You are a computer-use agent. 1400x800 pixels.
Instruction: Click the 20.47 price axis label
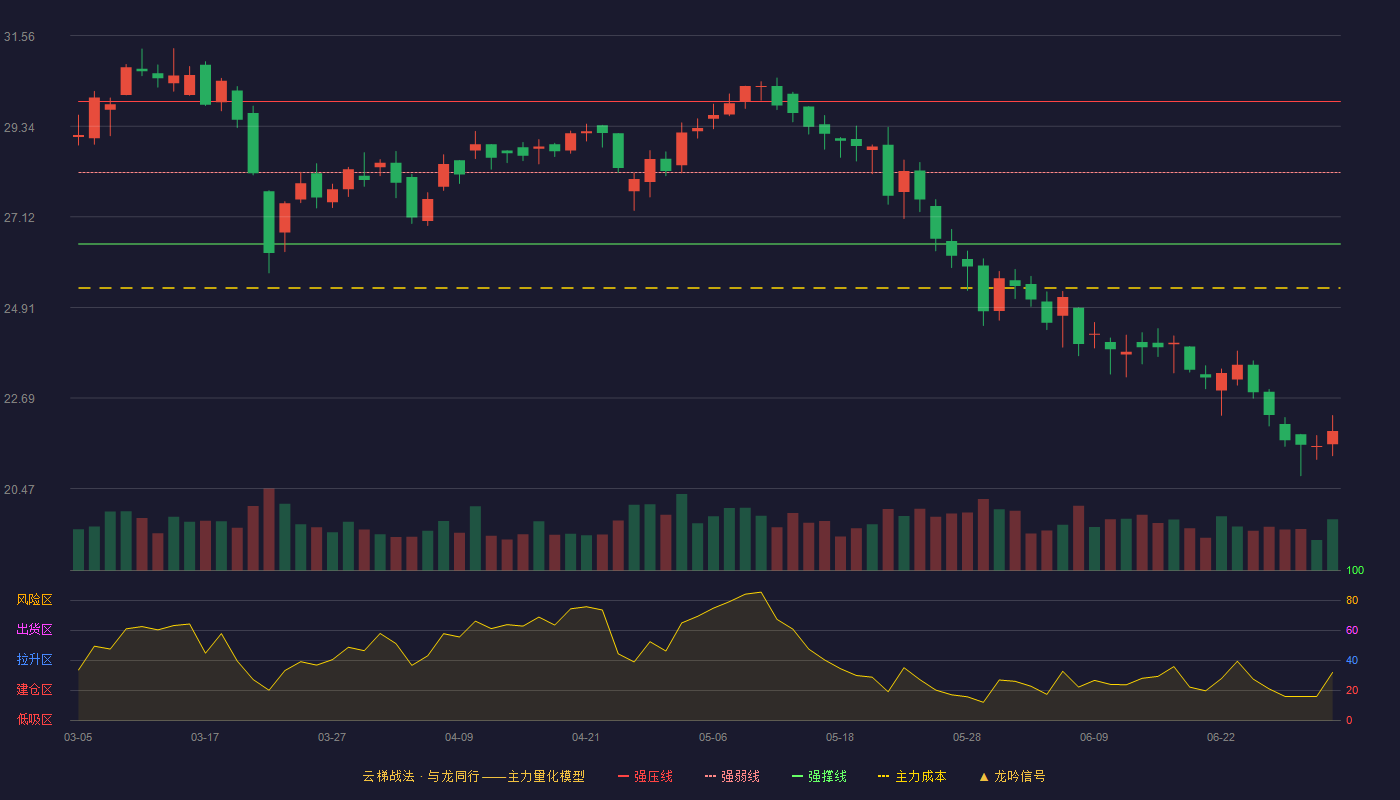point(19,489)
